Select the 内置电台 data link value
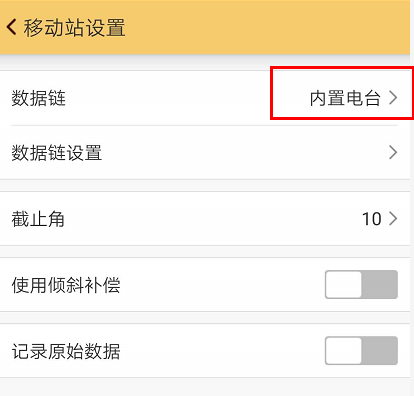414x396 pixels. [345, 98]
